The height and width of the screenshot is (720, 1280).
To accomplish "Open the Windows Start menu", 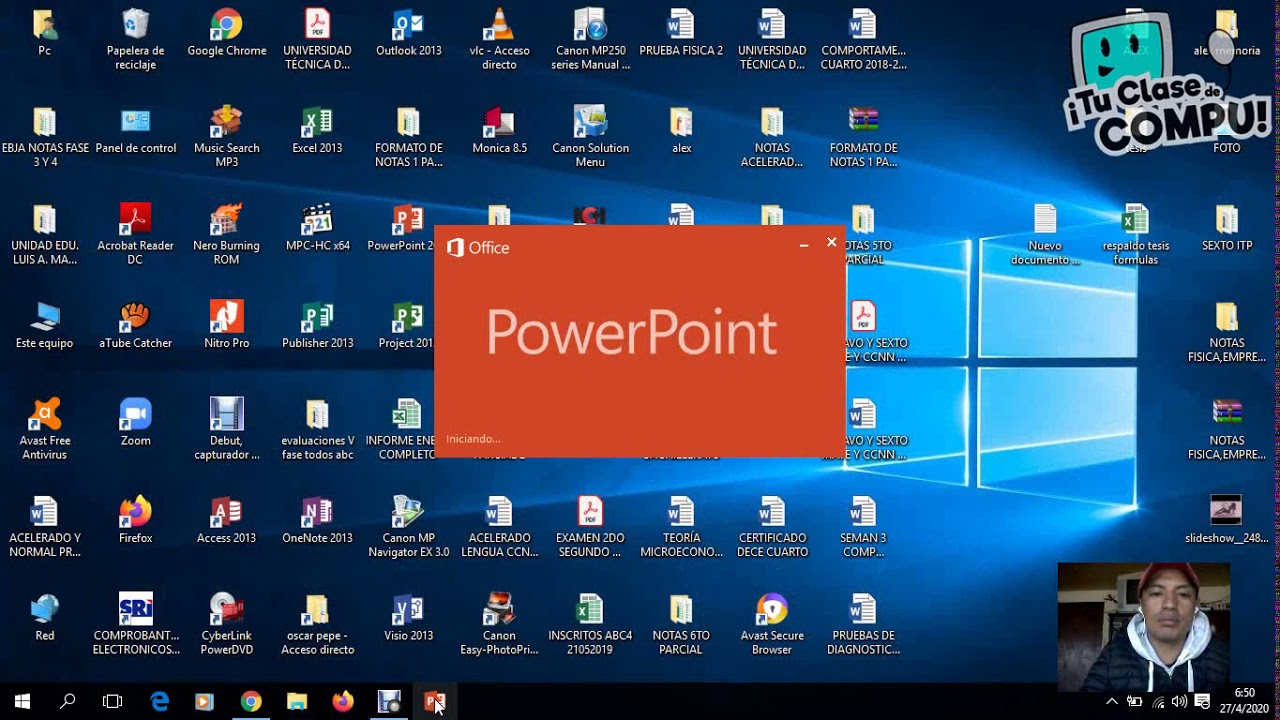I will [22, 701].
